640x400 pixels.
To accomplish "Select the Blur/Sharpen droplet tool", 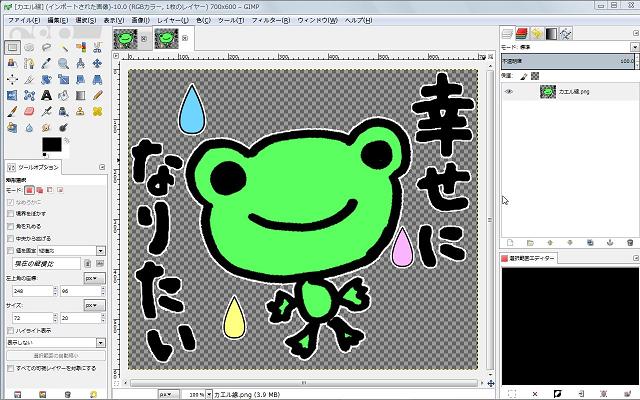I will (x=29, y=128).
